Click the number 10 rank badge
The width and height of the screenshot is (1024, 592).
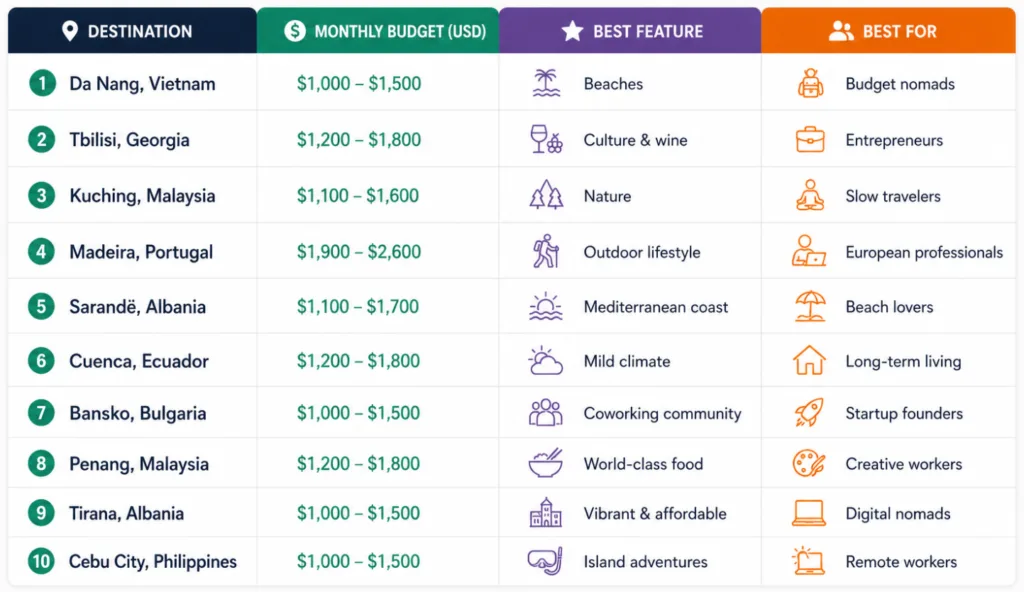pos(41,561)
